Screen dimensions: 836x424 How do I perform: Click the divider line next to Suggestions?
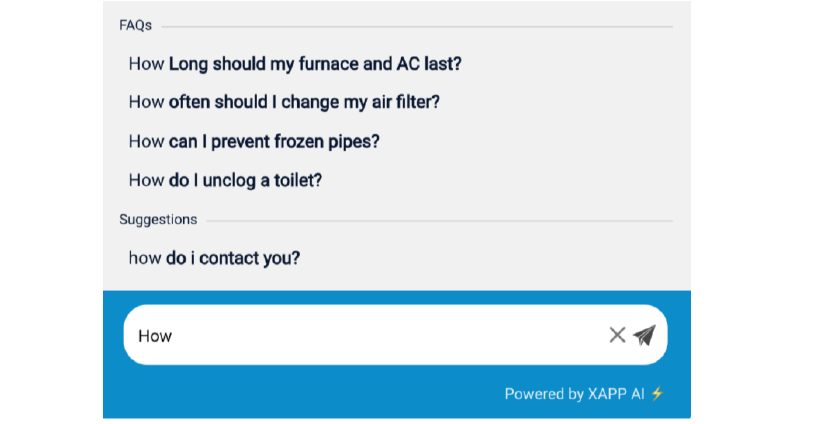(x=439, y=220)
